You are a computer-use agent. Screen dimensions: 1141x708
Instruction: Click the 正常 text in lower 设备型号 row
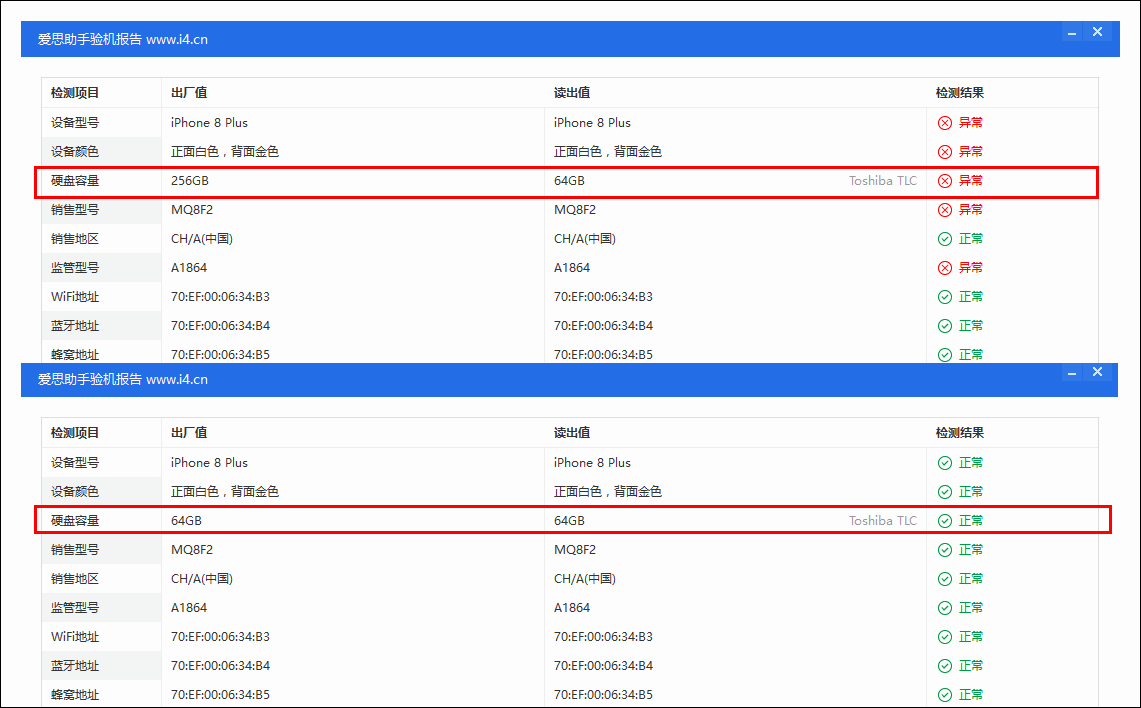(971, 463)
